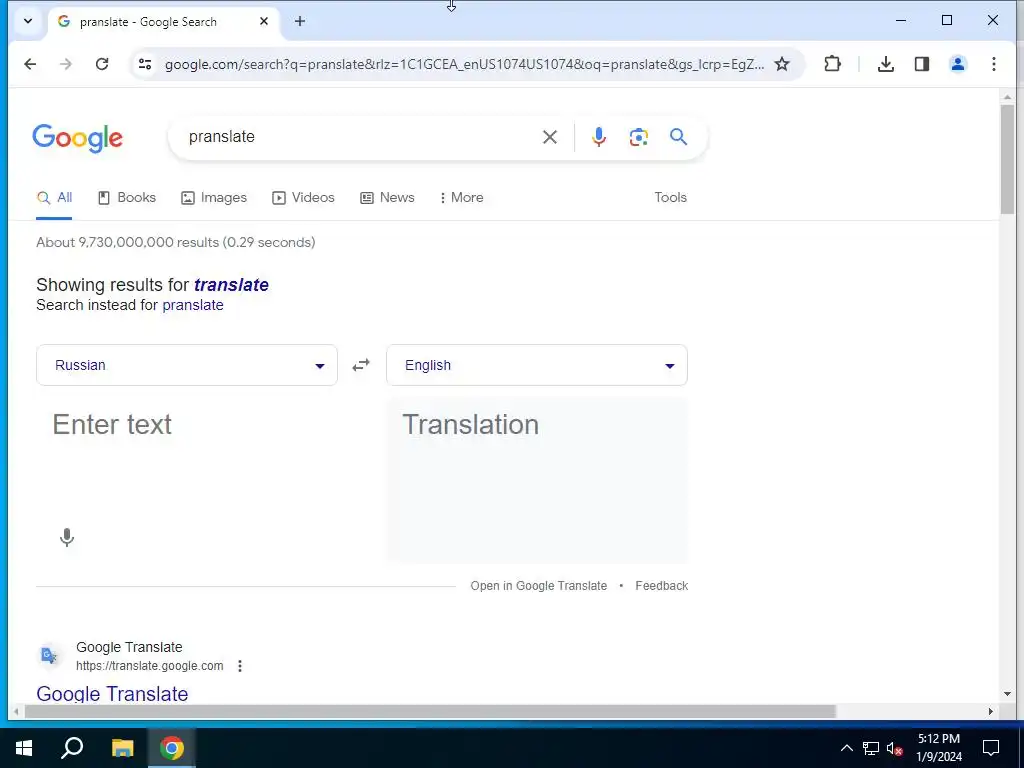
Task: Click the browser back arrow
Action: point(30,64)
